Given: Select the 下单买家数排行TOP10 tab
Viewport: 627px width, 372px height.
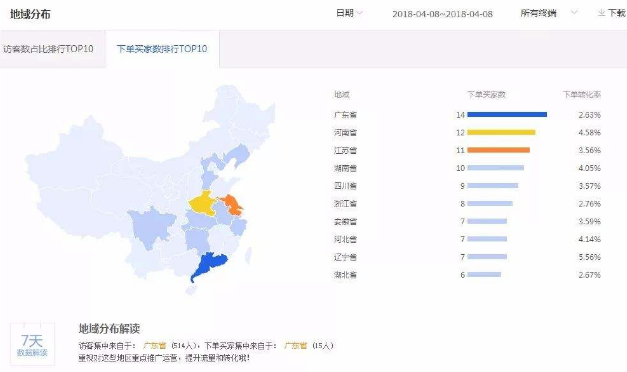Looking at the screenshot, I should (162, 49).
